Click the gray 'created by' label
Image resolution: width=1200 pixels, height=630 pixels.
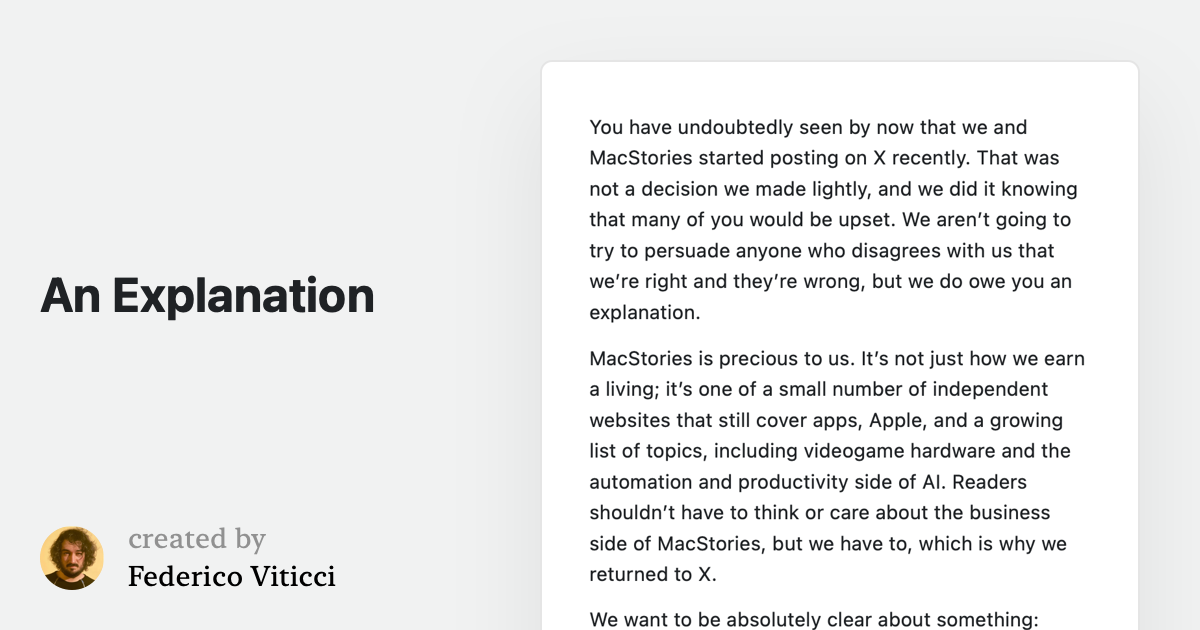point(197,540)
